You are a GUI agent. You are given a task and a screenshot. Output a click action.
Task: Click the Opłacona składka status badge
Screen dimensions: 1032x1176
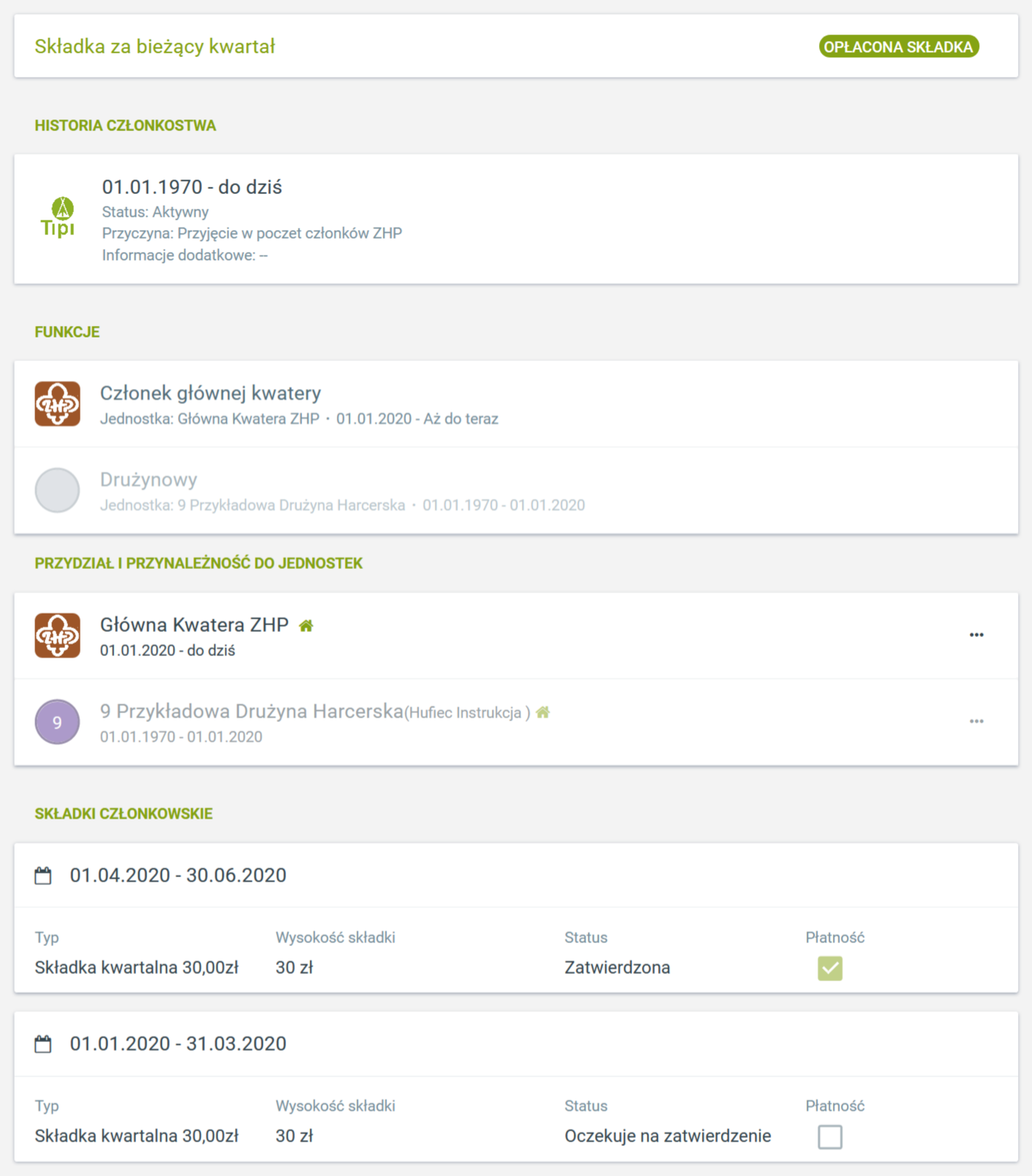(x=898, y=47)
